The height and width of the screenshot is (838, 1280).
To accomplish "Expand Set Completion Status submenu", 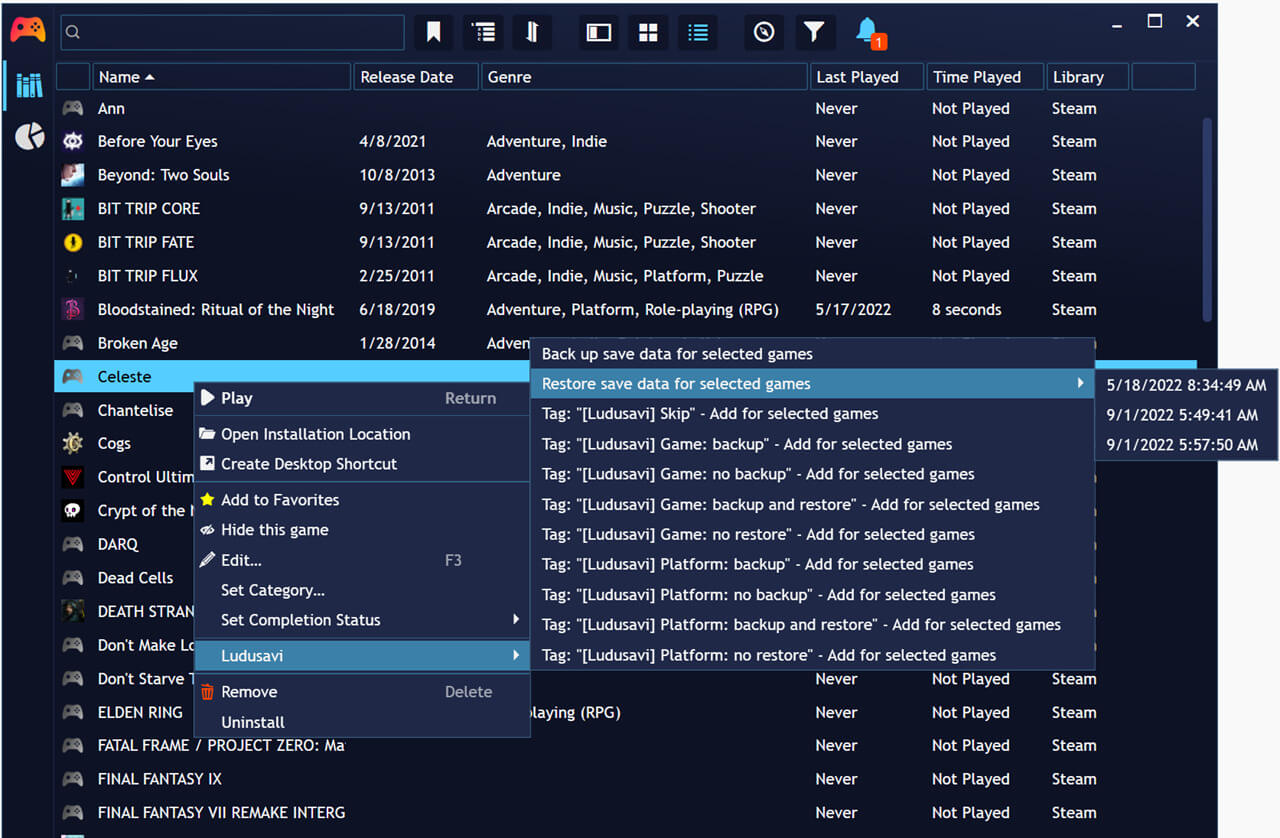I will [x=361, y=620].
